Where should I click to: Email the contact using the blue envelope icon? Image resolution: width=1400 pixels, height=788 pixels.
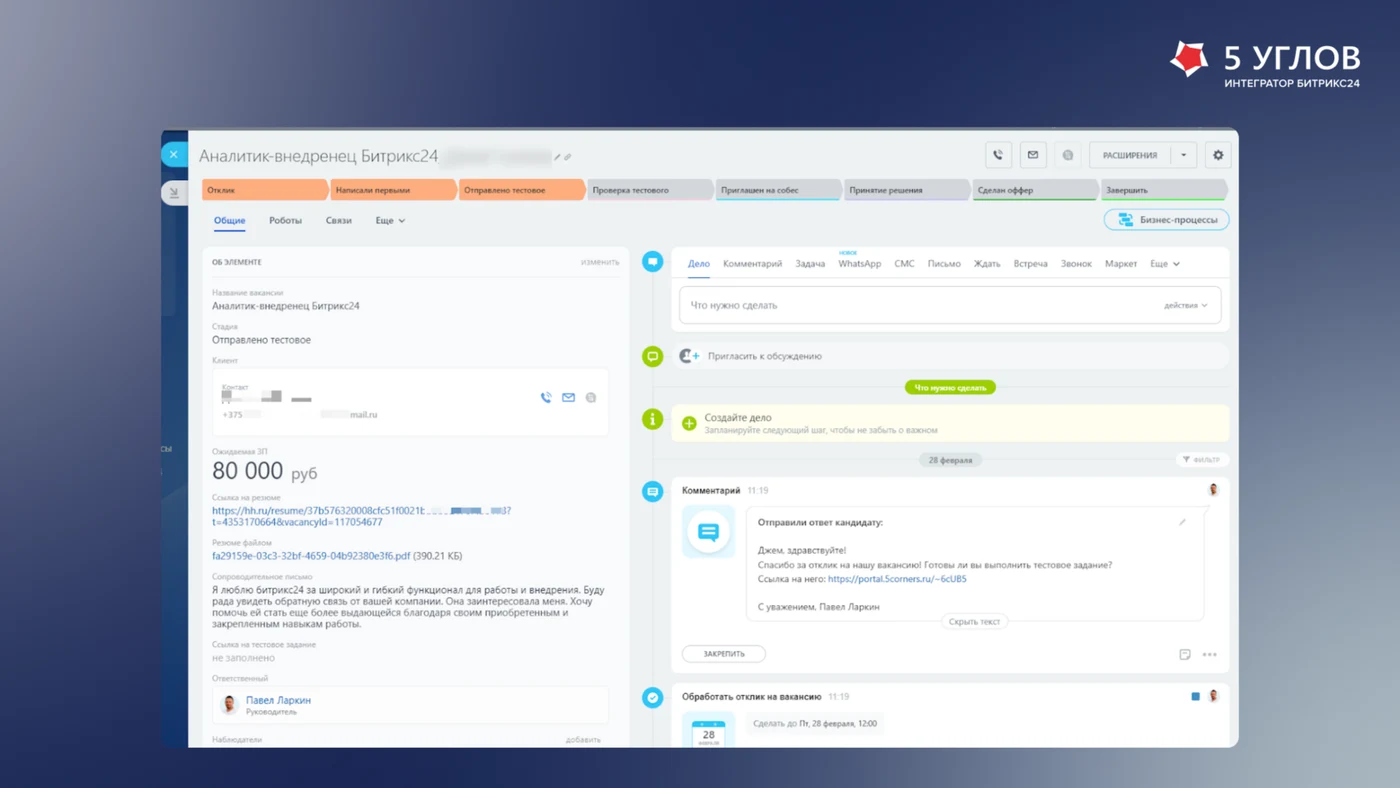pos(568,397)
